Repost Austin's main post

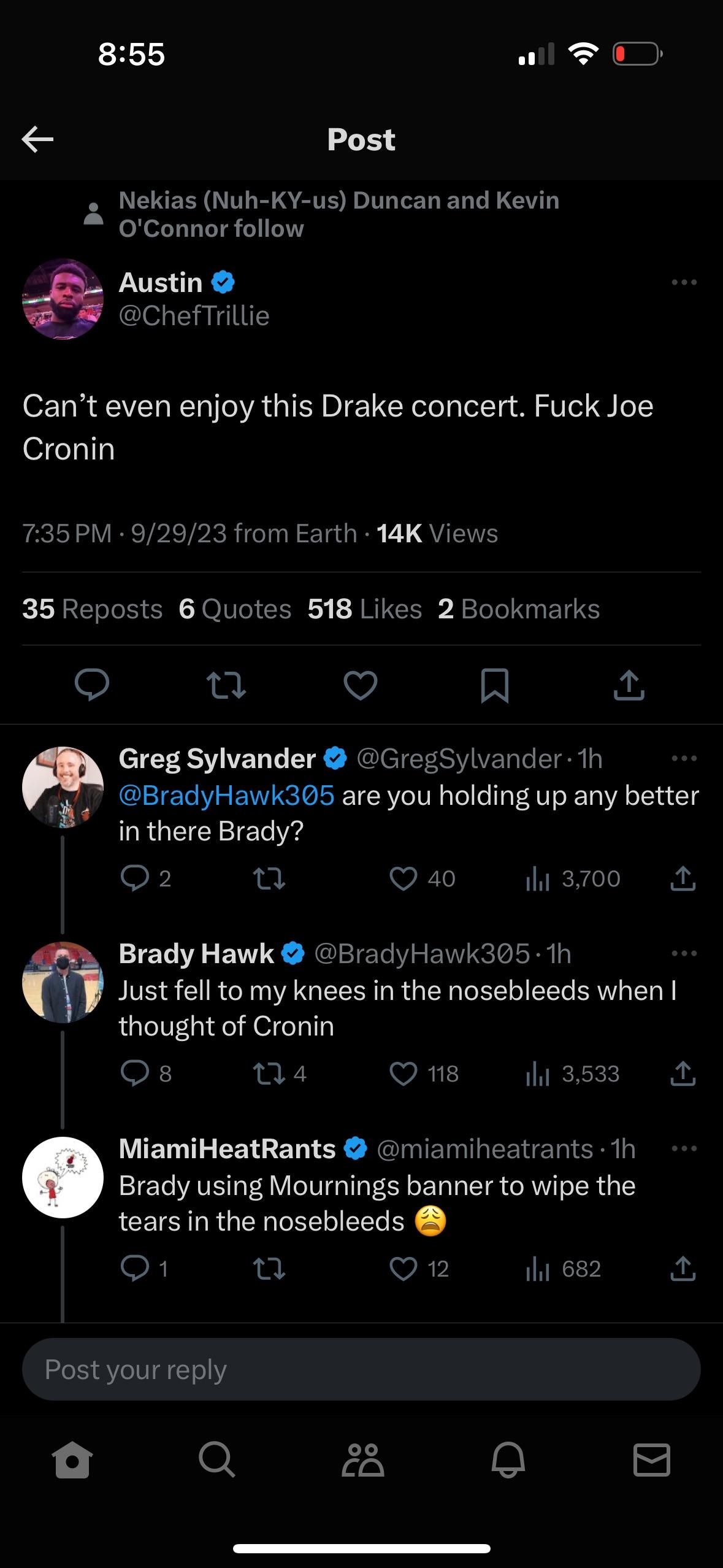click(x=226, y=685)
